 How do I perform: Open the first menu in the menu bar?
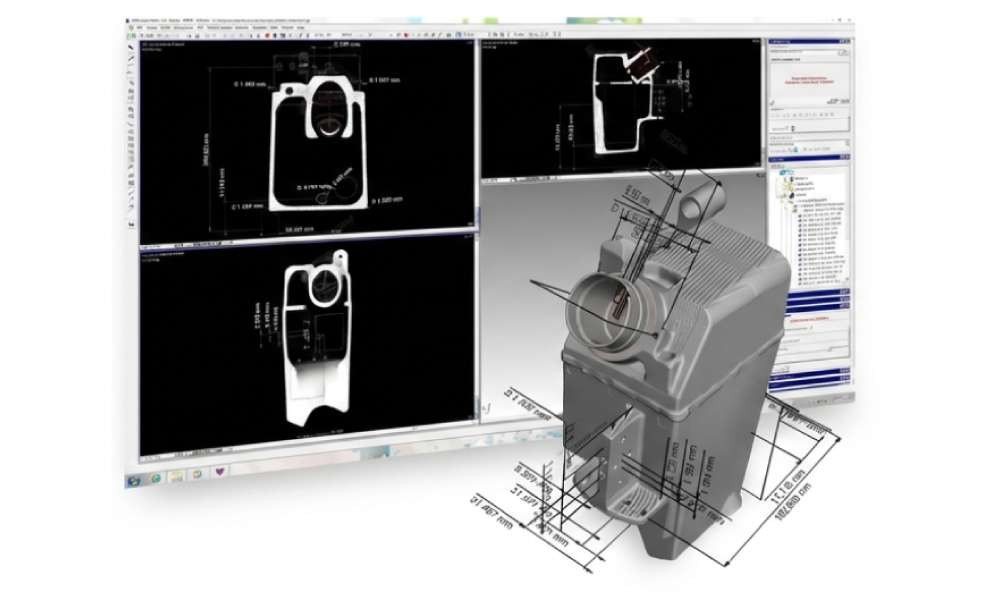pyautogui.click(x=139, y=26)
